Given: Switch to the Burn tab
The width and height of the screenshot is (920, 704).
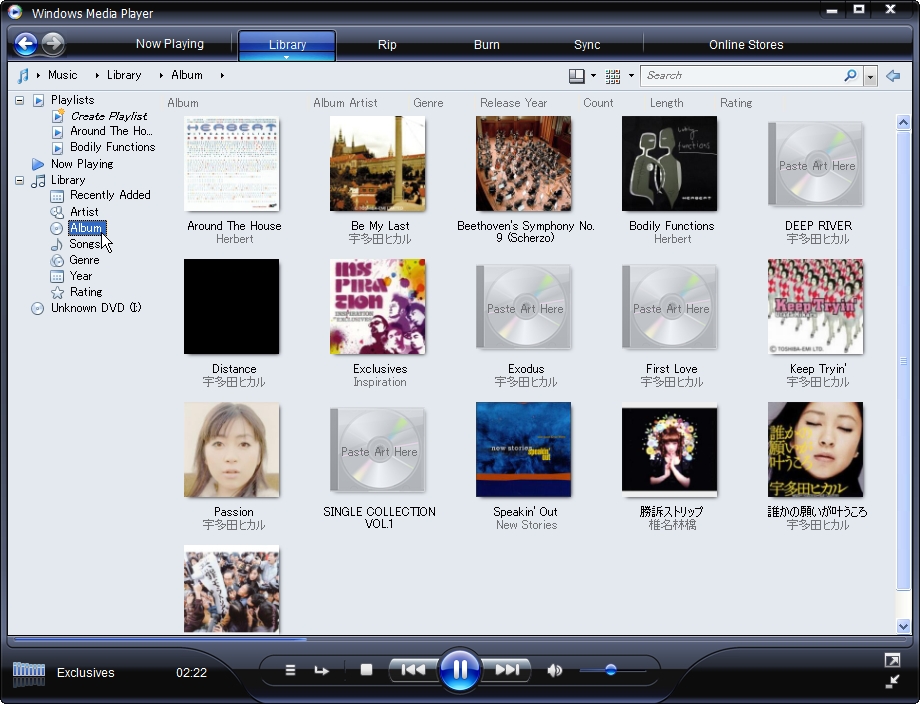Looking at the screenshot, I should [486, 45].
